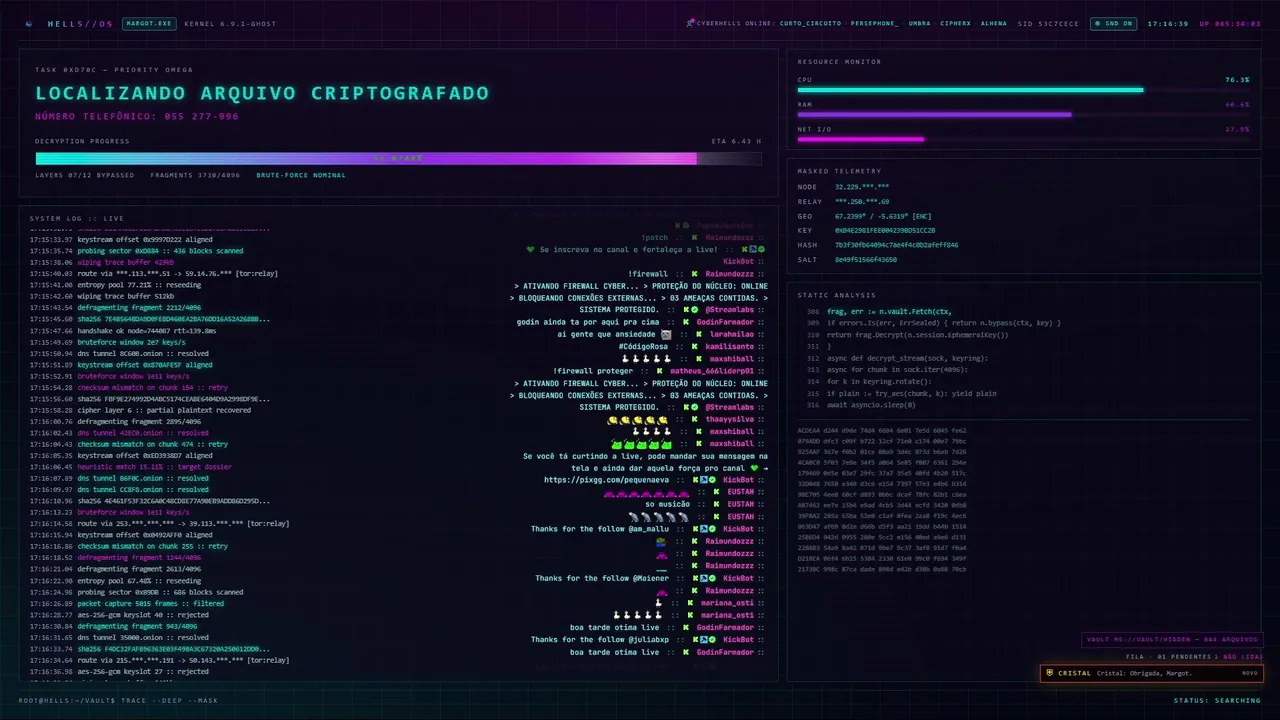Click online user UMBRA
Image resolution: width=1280 pixels, height=720 pixels.
tap(919, 23)
